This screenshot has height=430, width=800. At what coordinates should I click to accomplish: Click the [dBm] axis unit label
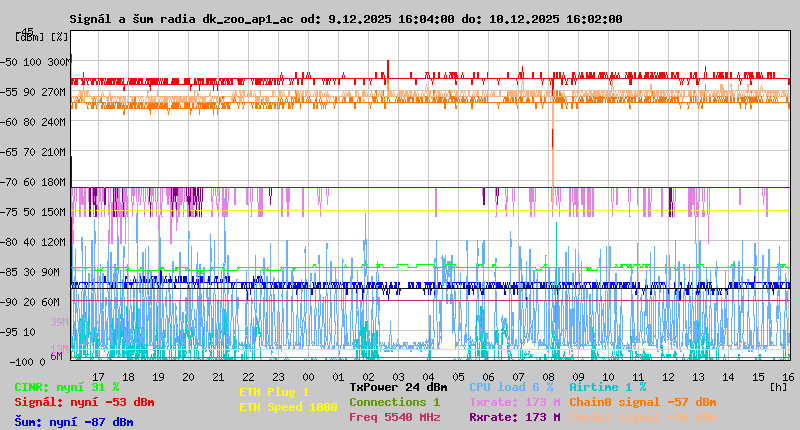(29, 37)
